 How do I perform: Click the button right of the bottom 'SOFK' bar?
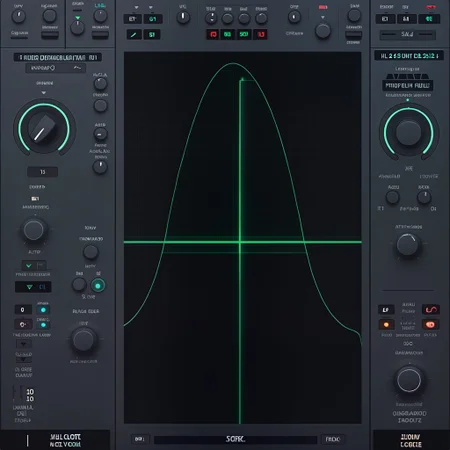coord(333,439)
